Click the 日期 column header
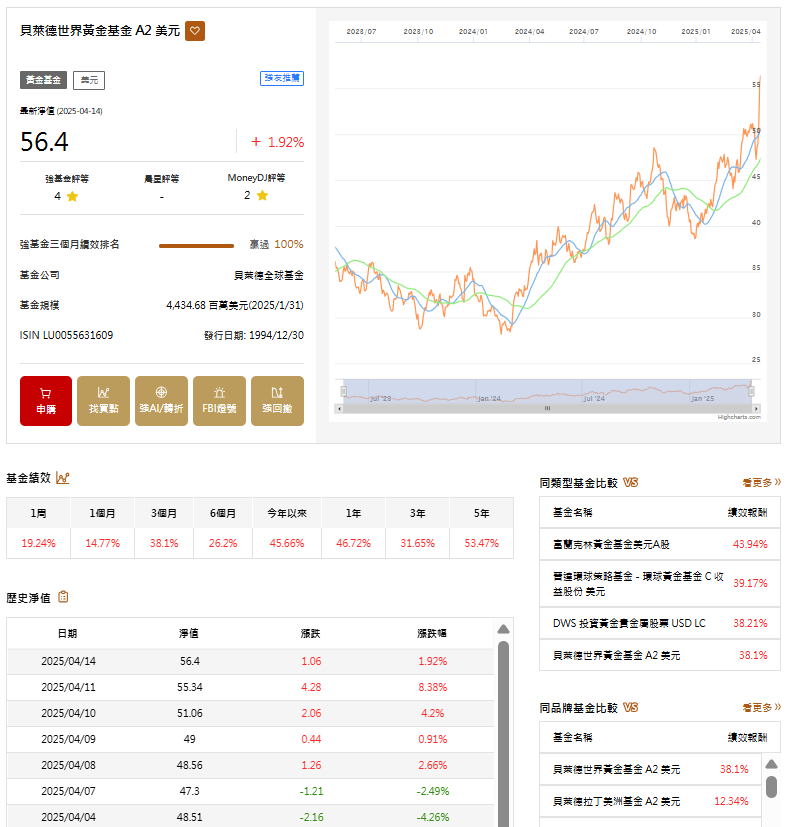Viewport: 788px width, 827px height. [x=68, y=633]
